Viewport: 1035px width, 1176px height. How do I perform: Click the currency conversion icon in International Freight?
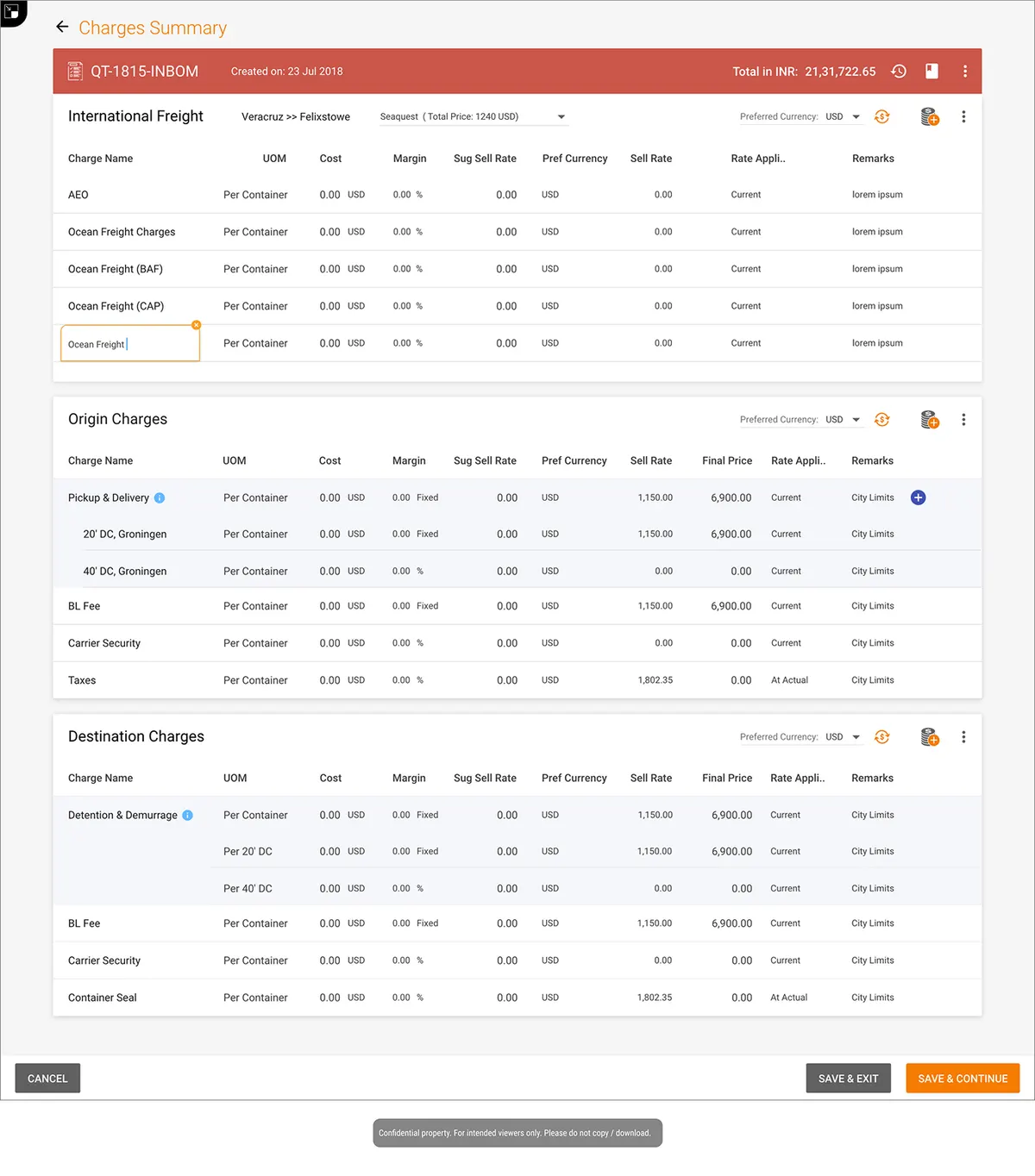(881, 116)
